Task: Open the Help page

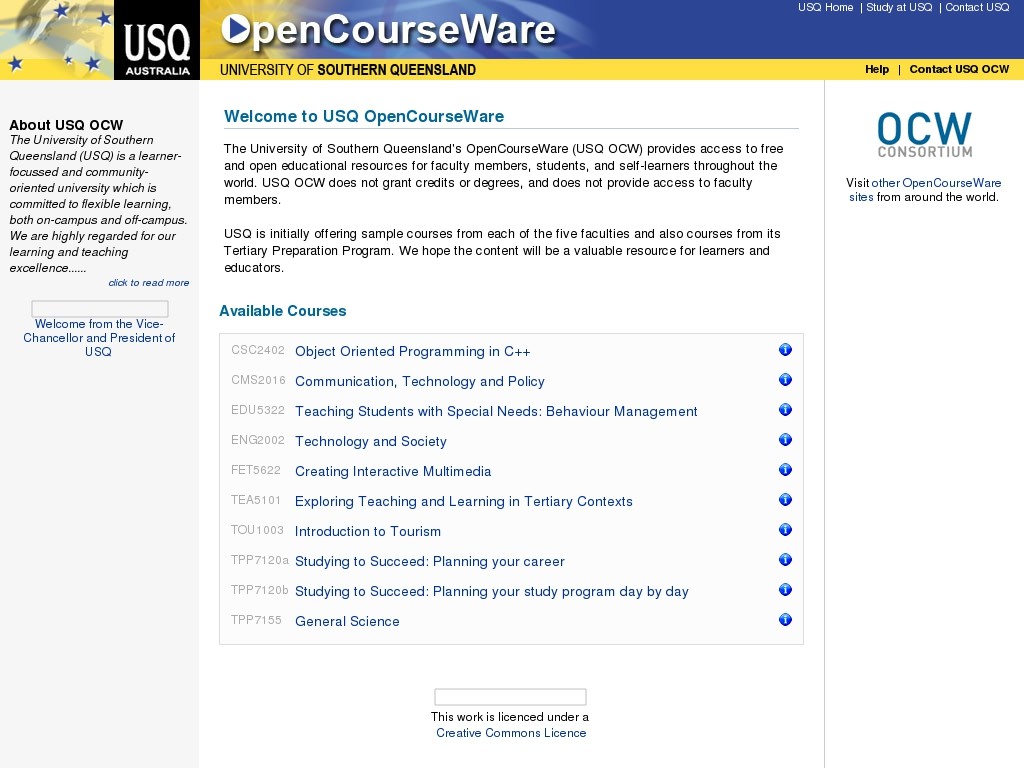Action: pos(877,69)
